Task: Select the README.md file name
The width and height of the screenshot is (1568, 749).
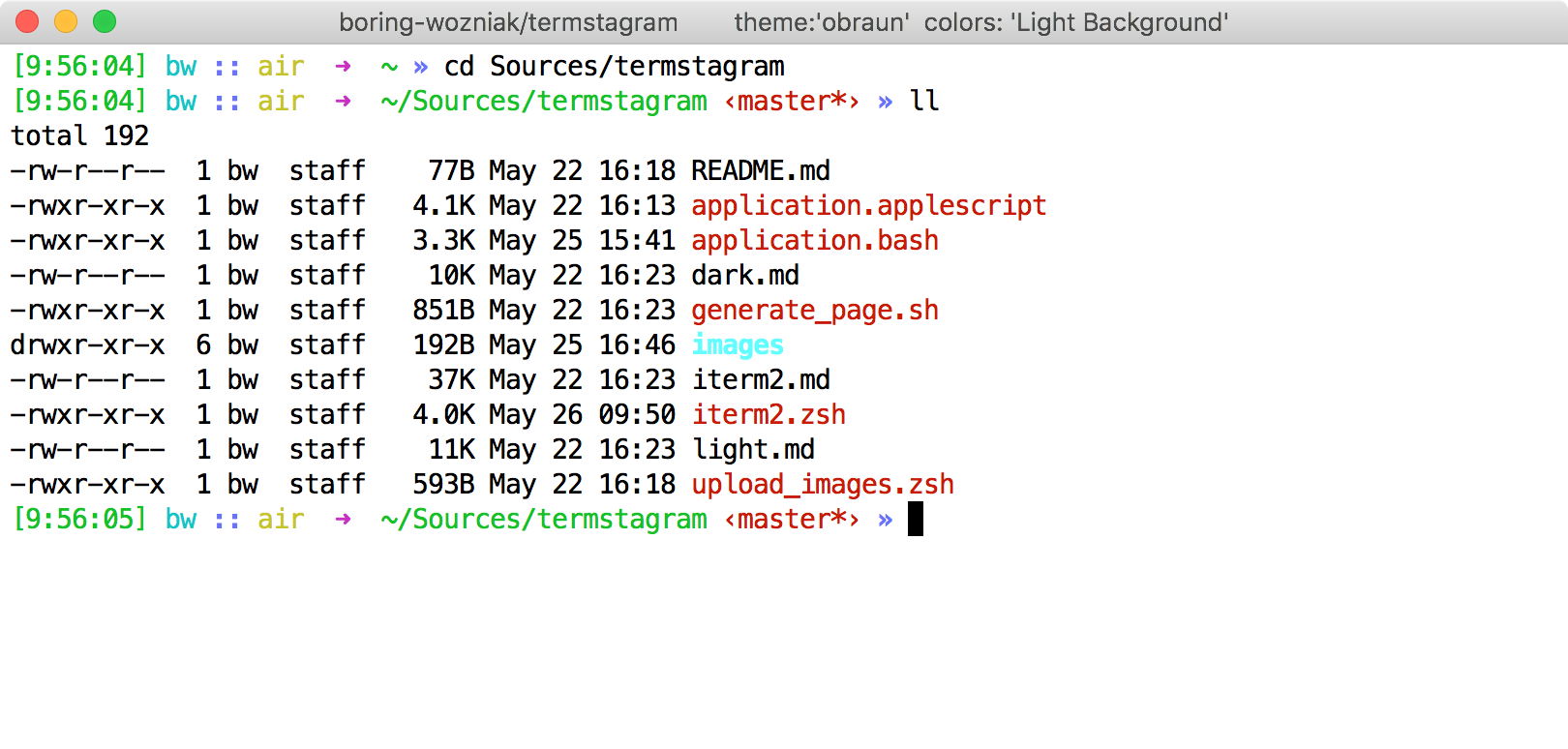Action: point(761,170)
